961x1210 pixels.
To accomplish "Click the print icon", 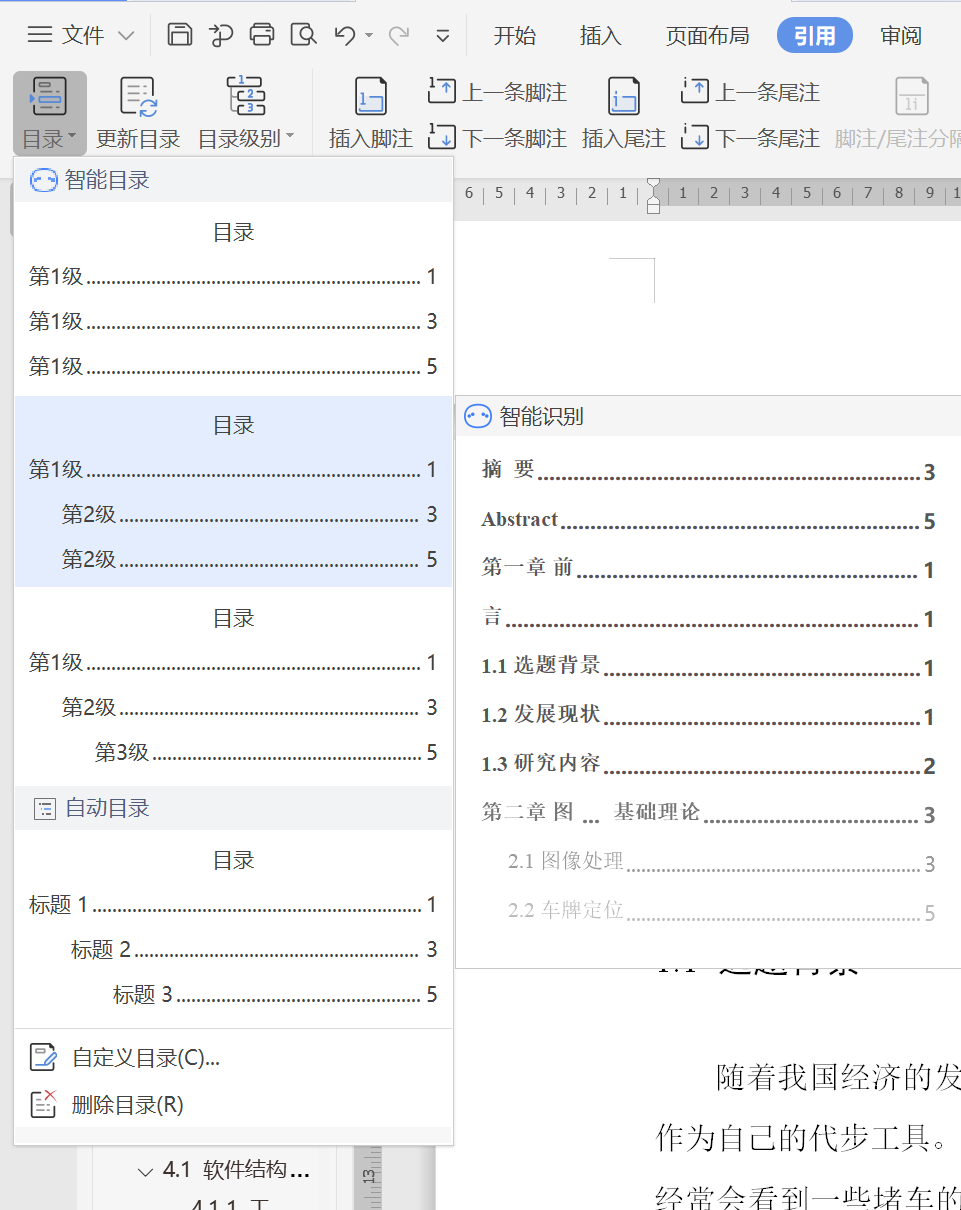I will (x=262, y=35).
